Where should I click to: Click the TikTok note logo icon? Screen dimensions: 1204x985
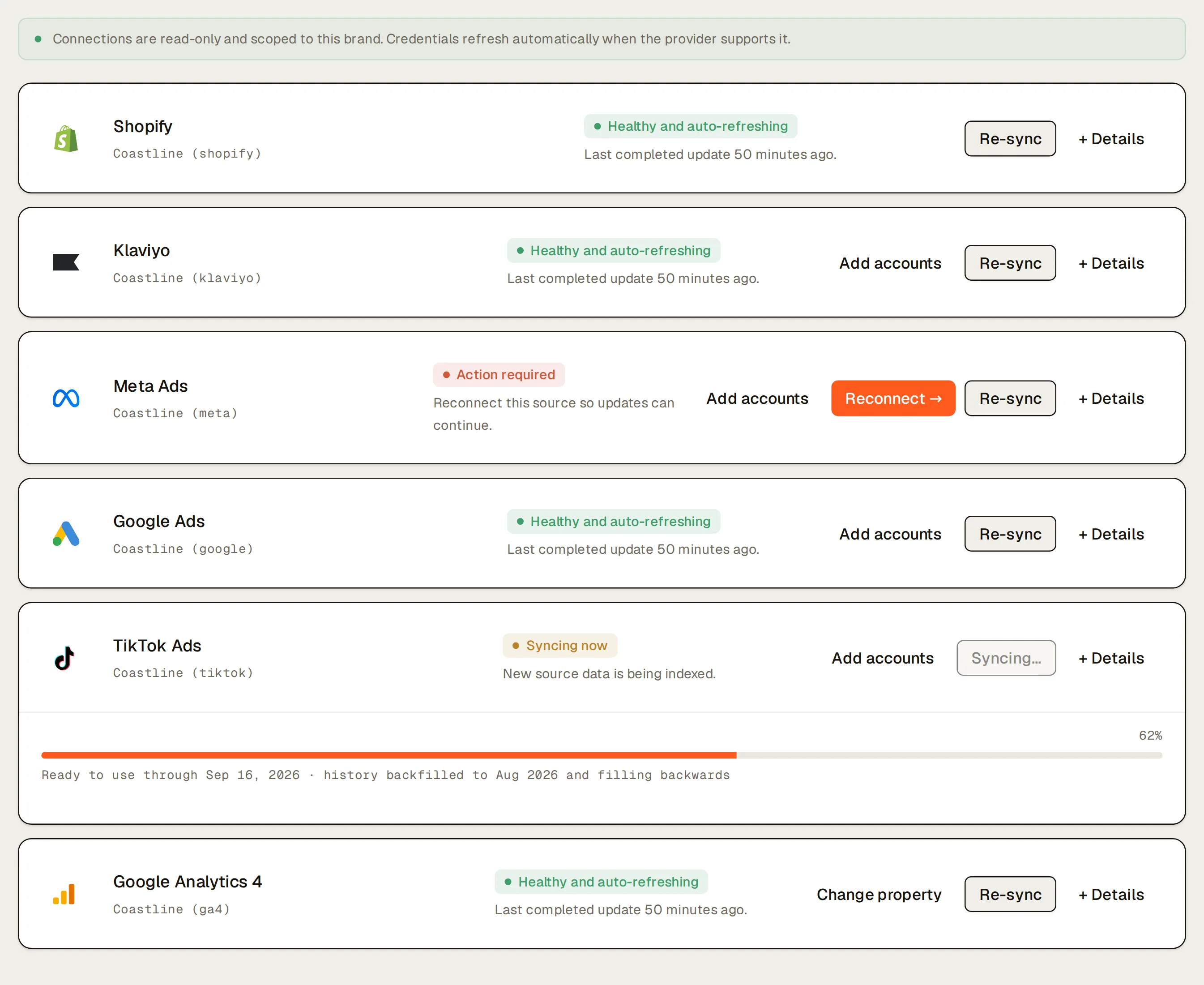64,658
